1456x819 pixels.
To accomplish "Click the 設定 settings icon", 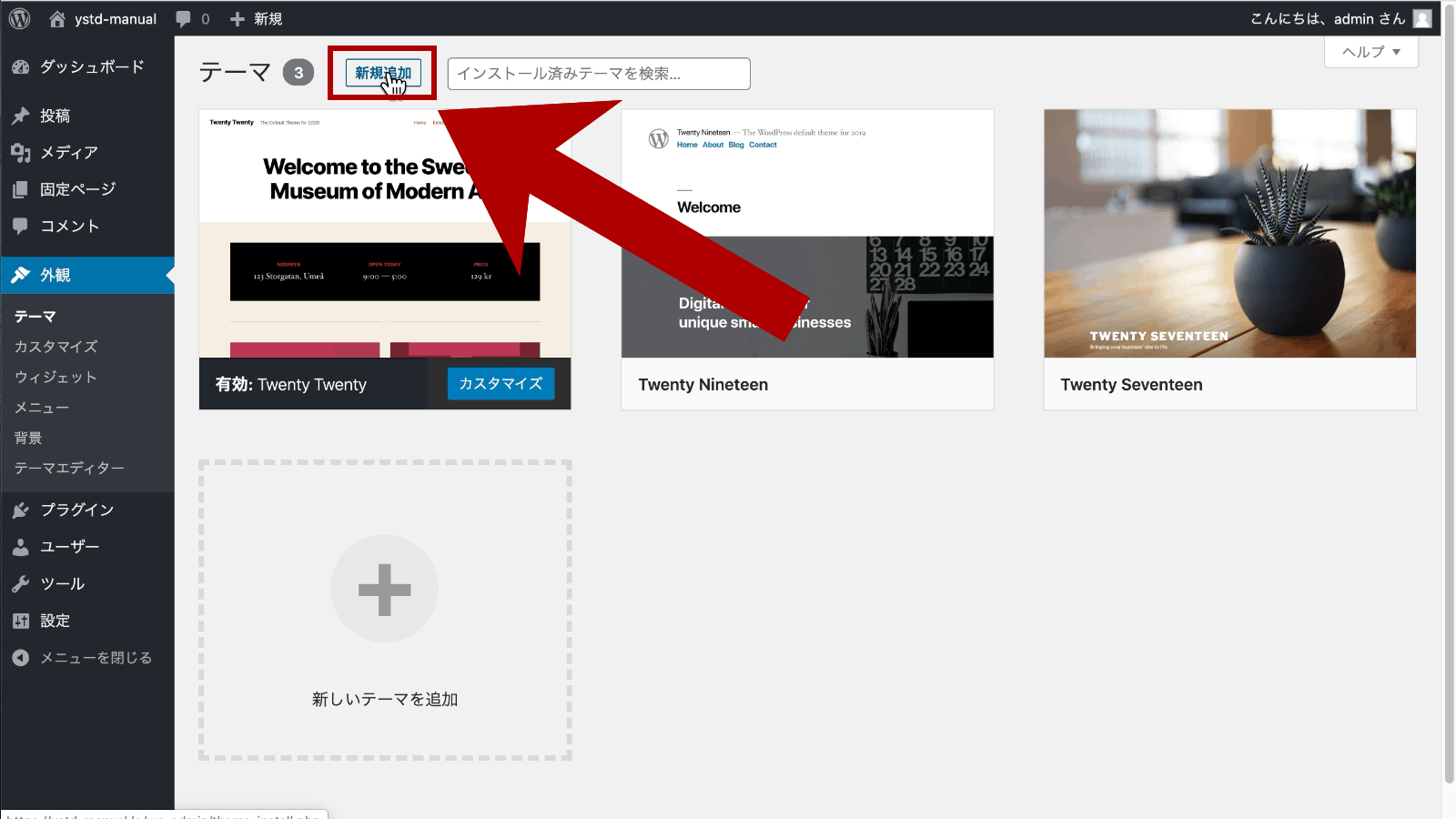I will (21, 621).
